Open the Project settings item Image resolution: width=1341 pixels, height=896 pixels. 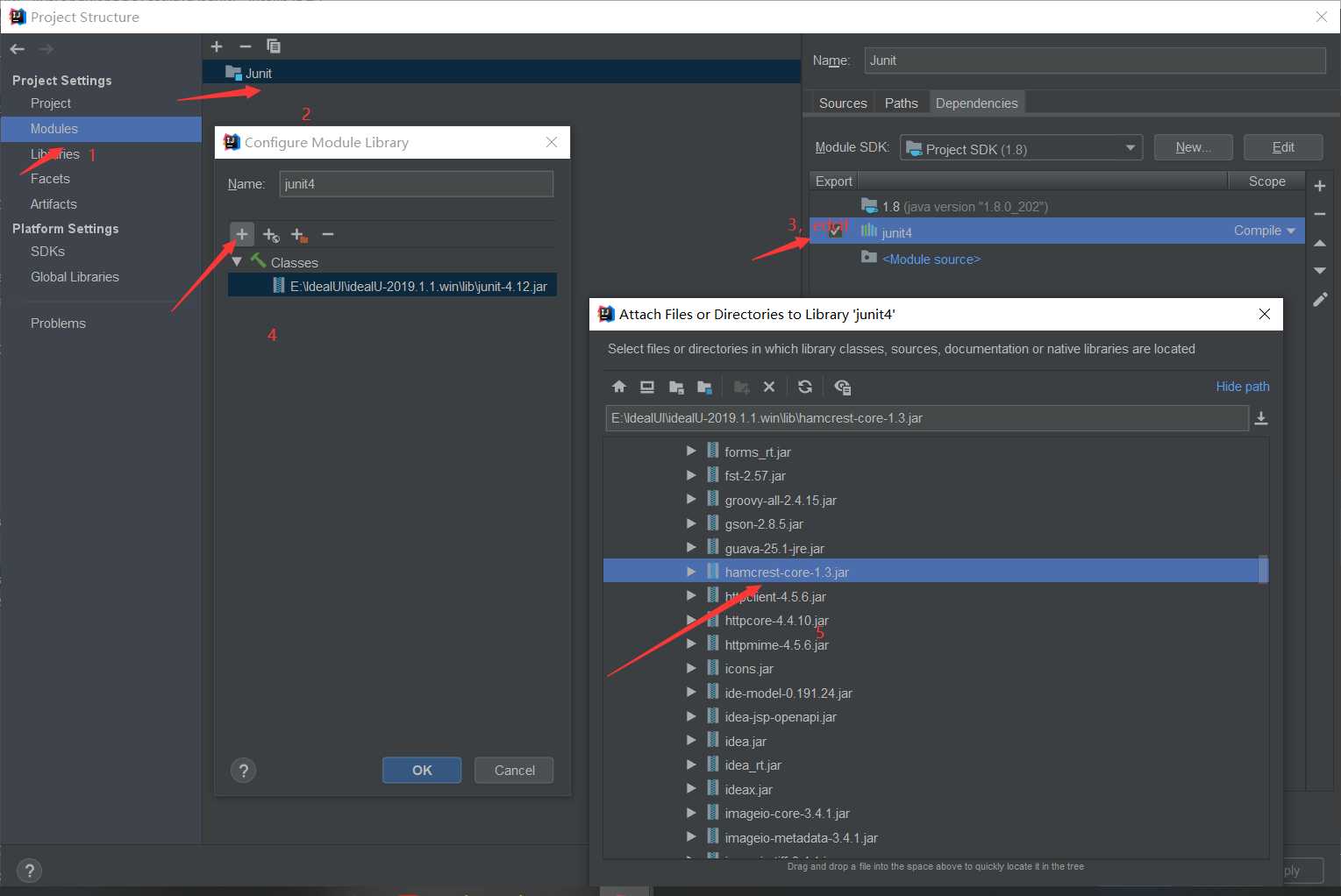tap(51, 103)
